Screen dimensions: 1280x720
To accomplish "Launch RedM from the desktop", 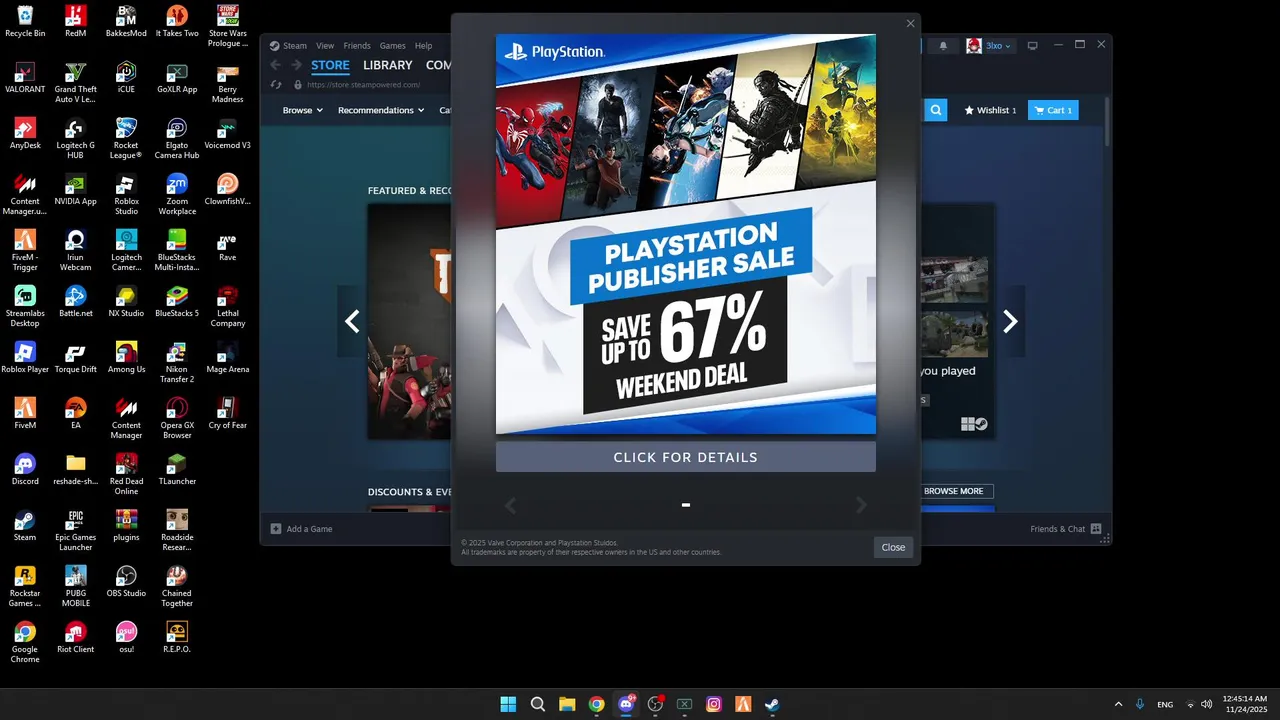I will [x=75, y=21].
